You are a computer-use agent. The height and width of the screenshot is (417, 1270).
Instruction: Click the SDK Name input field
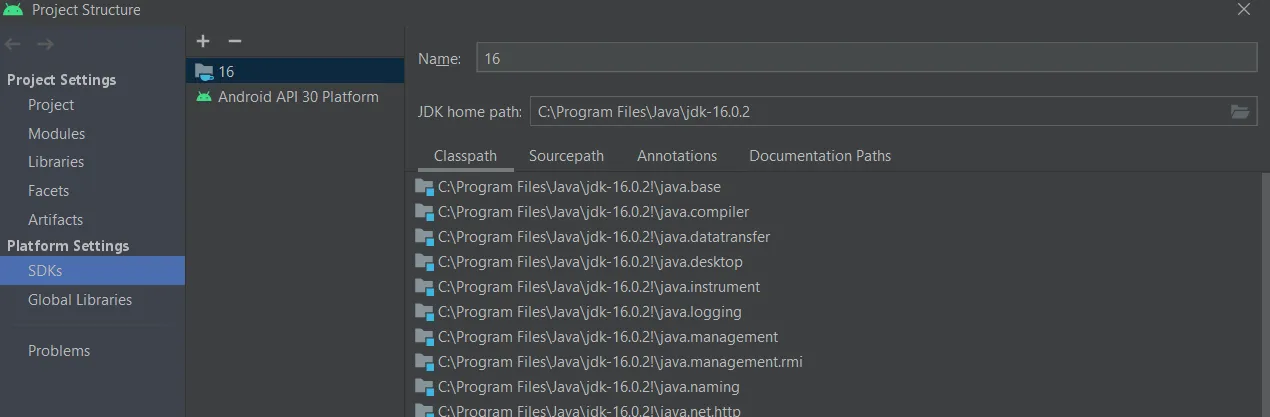pyautogui.click(x=865, y=59)
